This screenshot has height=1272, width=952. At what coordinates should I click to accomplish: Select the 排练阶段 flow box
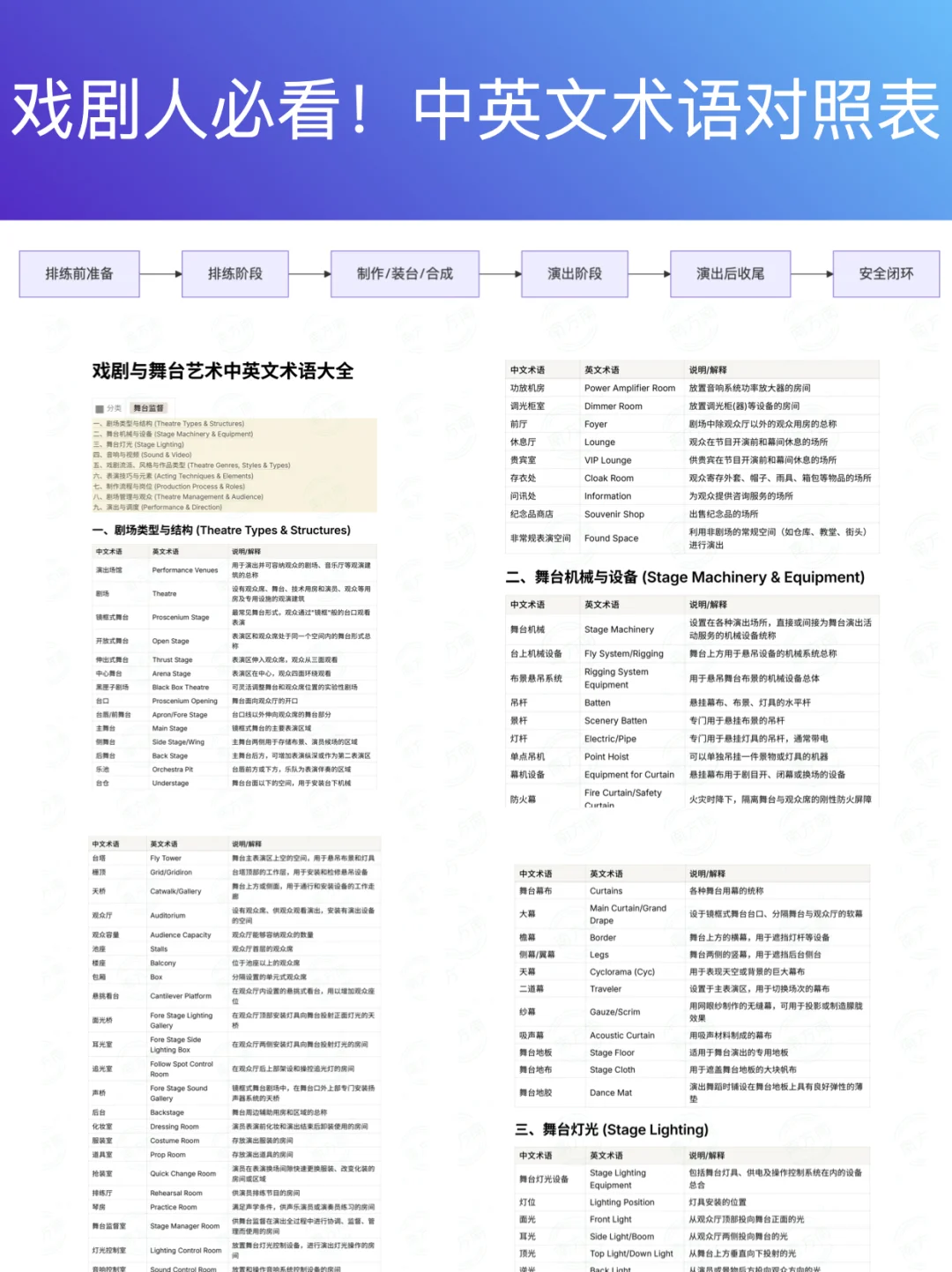point(235,273)
